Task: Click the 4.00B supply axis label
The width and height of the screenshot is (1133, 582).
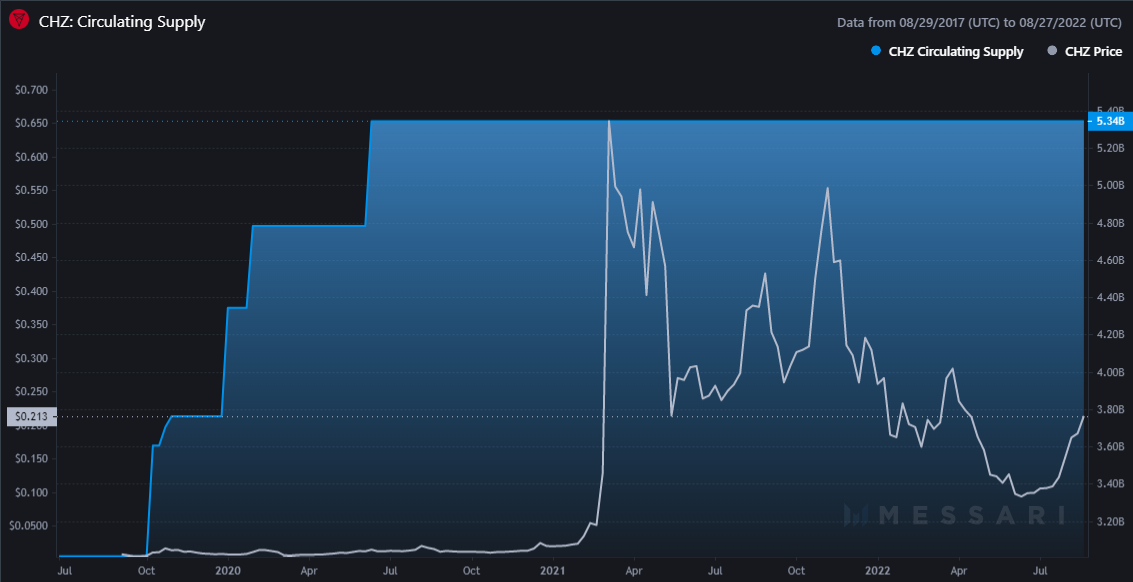Action: click(x=1111, y=372)
